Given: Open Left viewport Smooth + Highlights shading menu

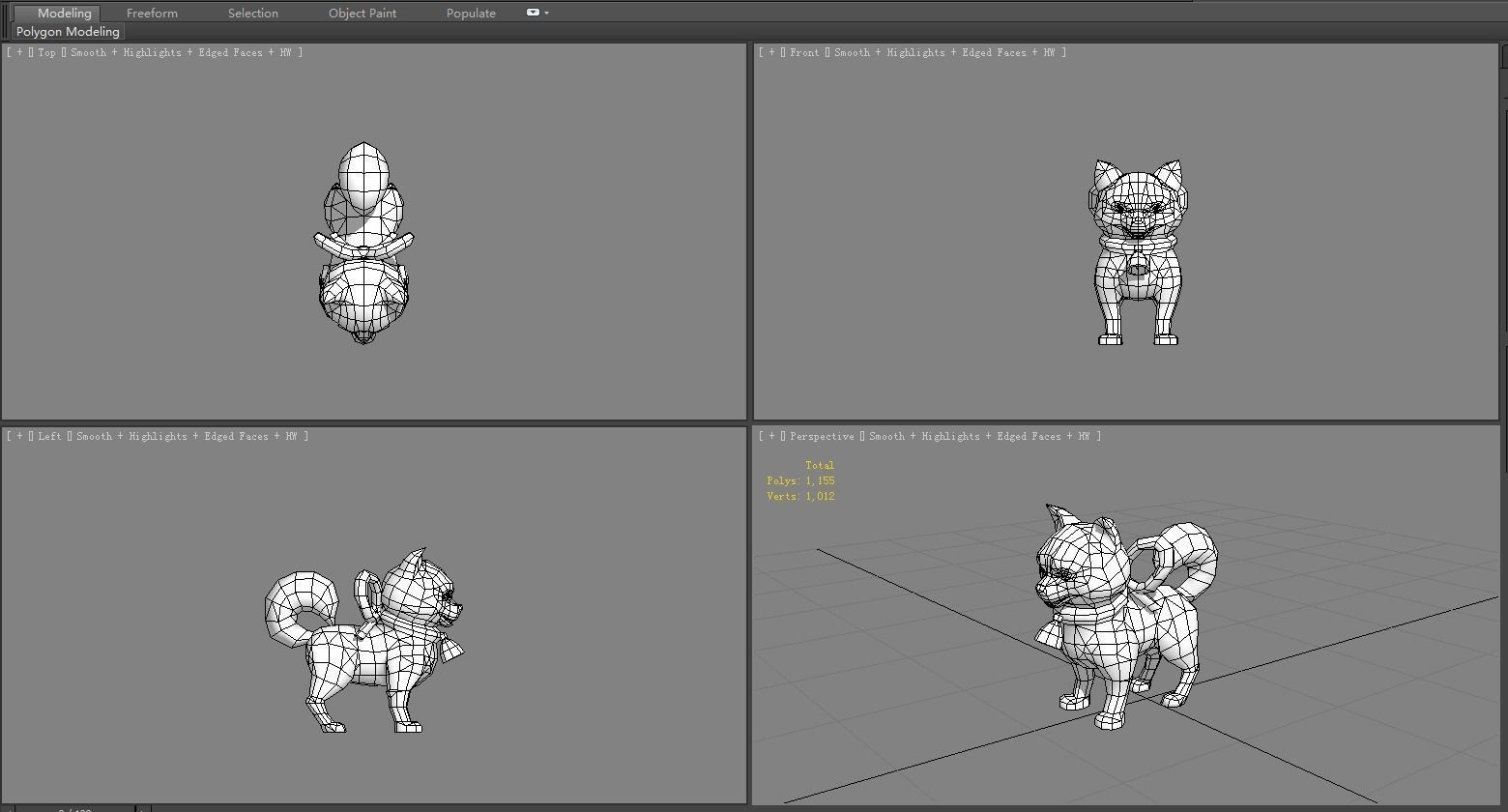Looking at the screenshot, I should click(187, 437).
